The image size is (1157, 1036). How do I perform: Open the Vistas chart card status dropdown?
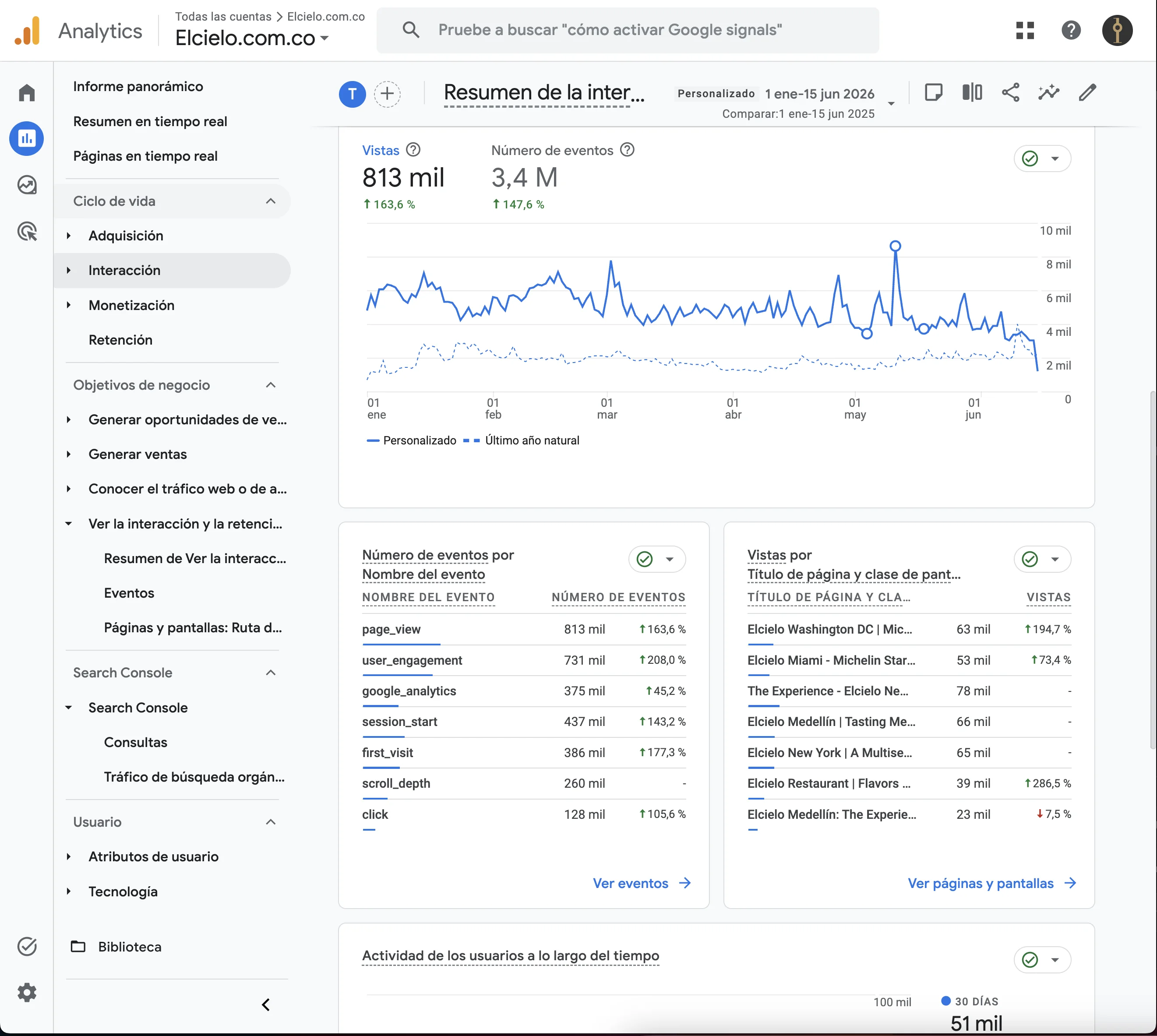click(1042, 158)
